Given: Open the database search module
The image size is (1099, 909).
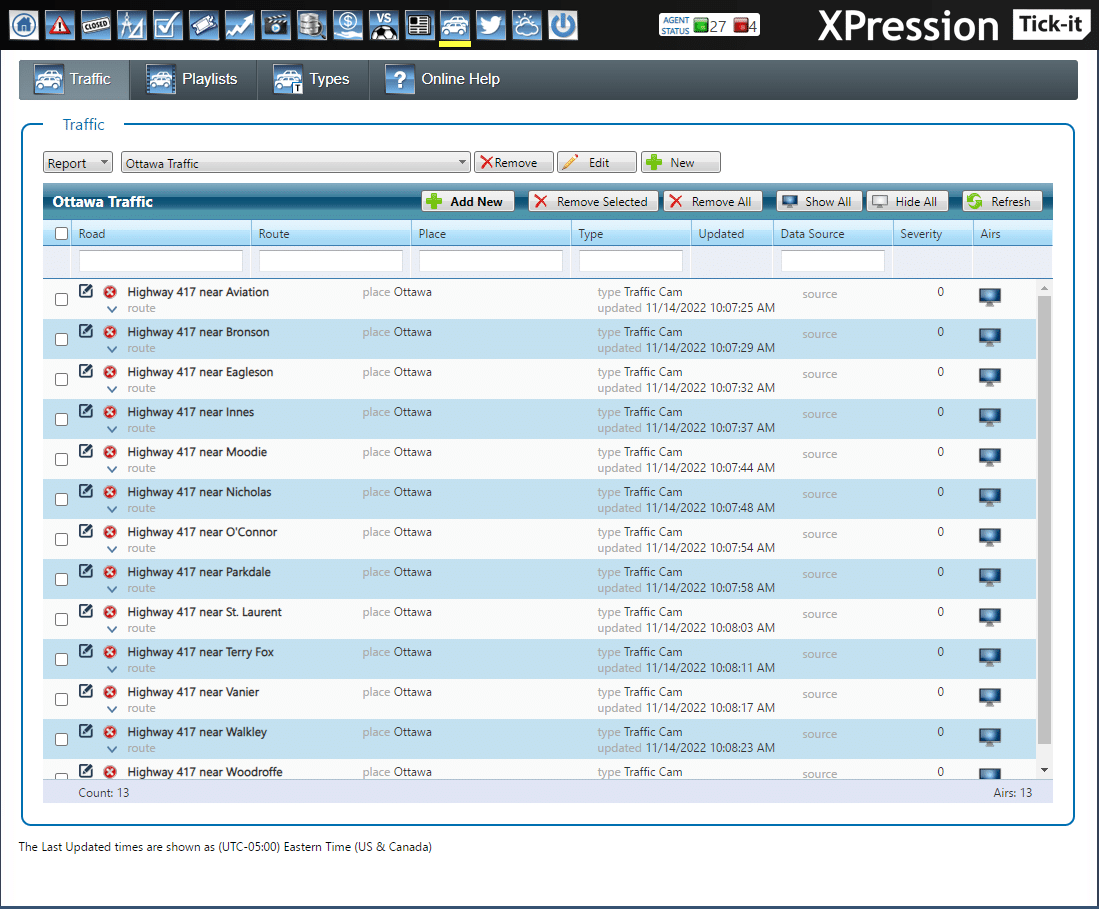Looking at the screenshot, I should (311, 26).
